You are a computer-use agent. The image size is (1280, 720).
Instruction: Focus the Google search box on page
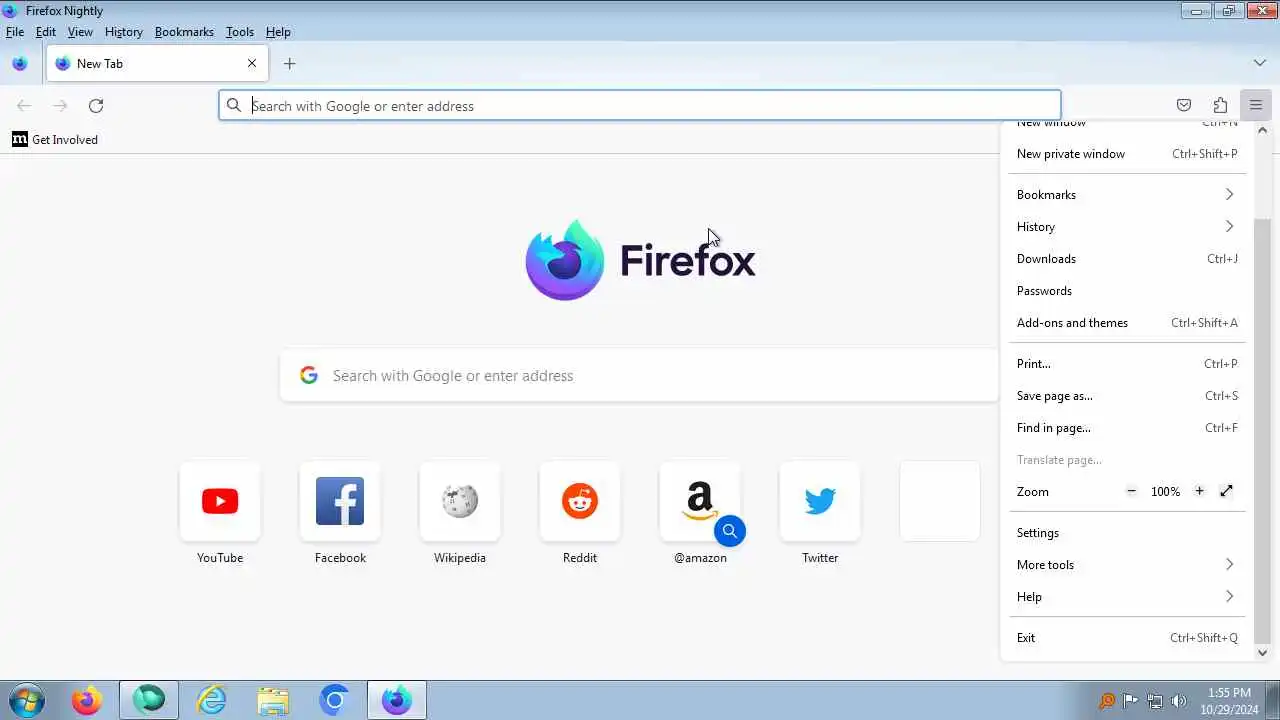pyautogui.click(x=640, y=376)
